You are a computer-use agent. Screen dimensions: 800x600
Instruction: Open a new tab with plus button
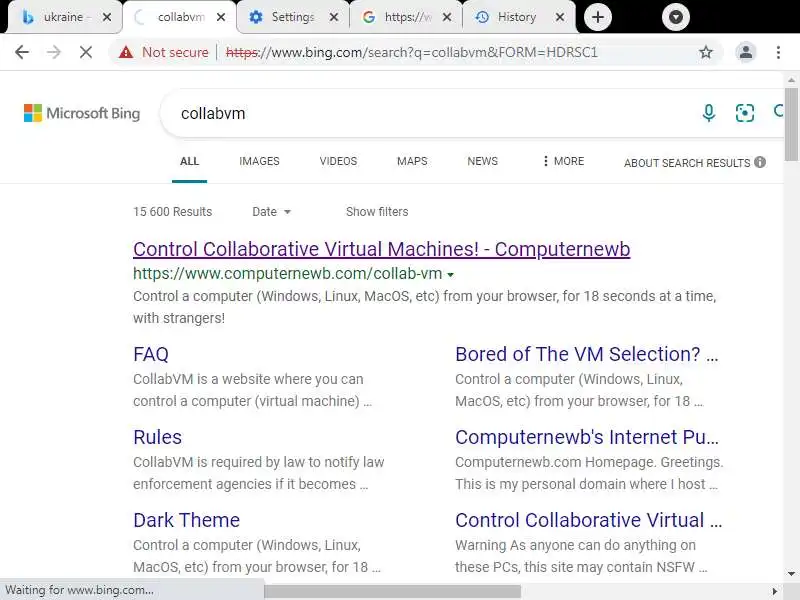click(x=597, y=17)
